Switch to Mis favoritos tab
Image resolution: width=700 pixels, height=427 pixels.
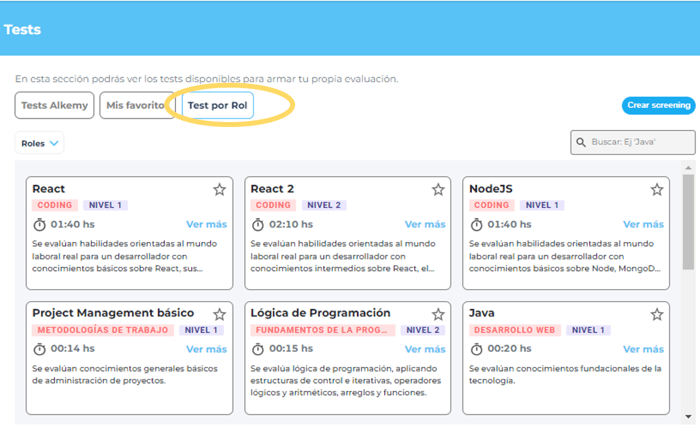[x=136, y=105]
